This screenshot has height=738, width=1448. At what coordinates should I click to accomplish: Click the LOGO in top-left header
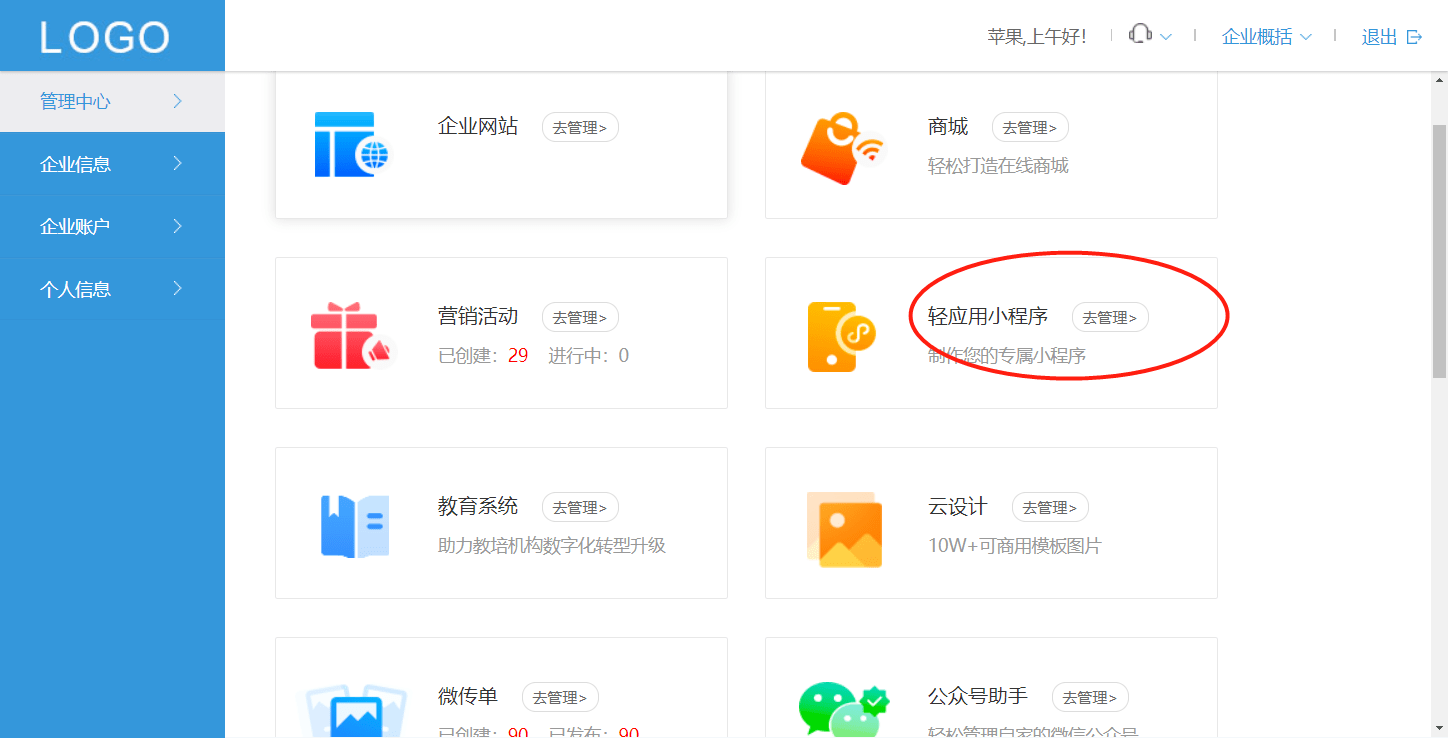tap(105, 37)
